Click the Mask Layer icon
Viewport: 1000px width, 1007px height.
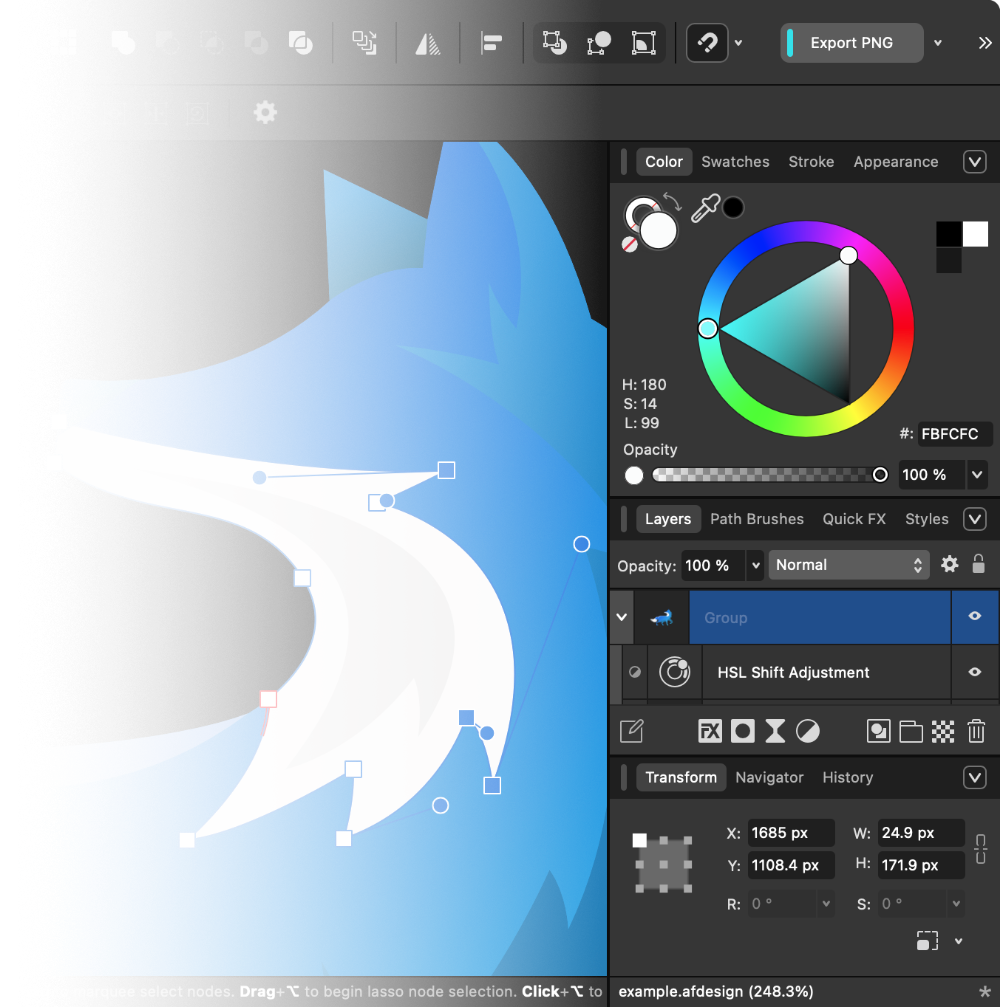tap(742, 731)
